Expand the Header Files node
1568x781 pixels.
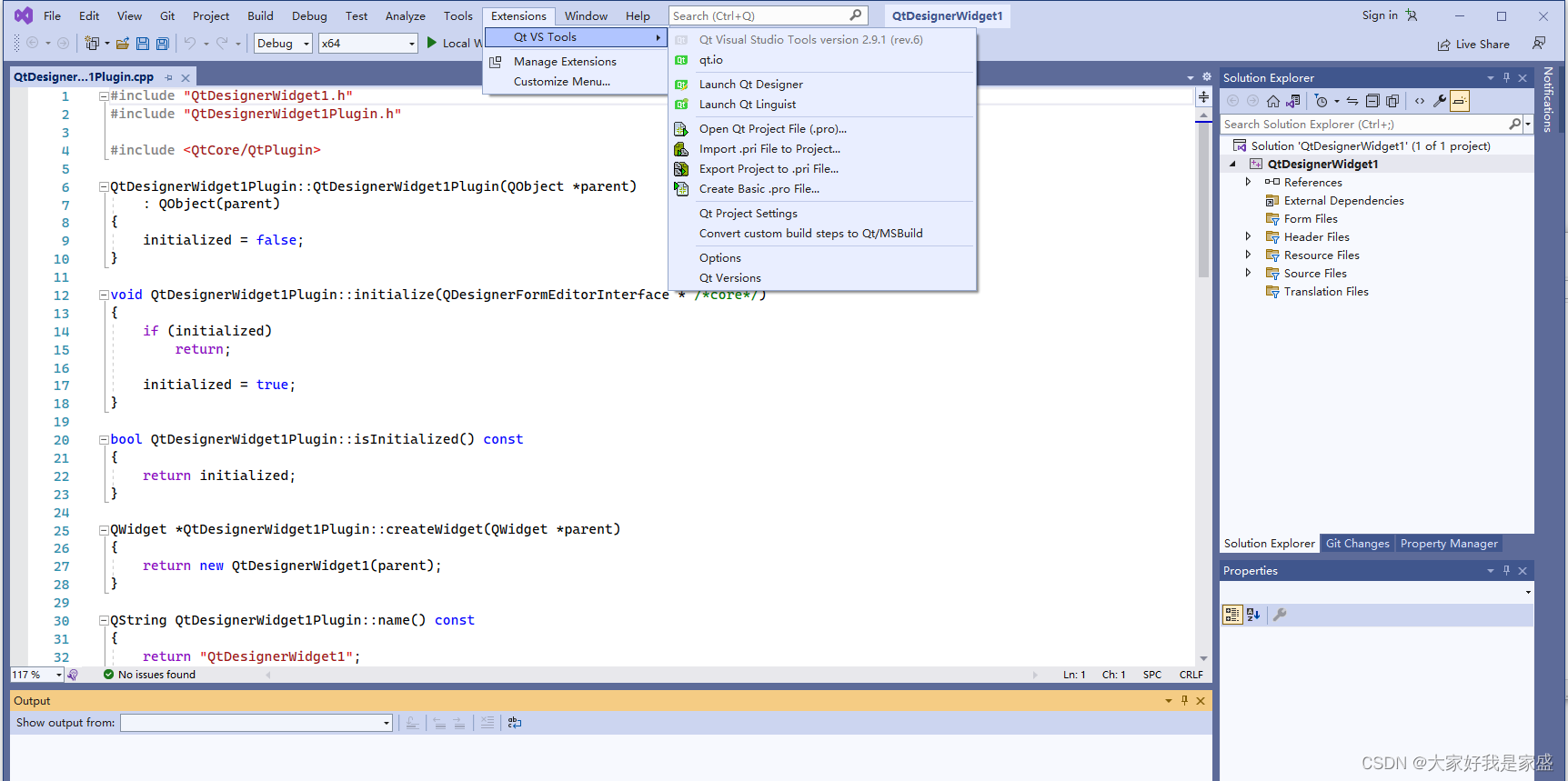[1248, 236]
